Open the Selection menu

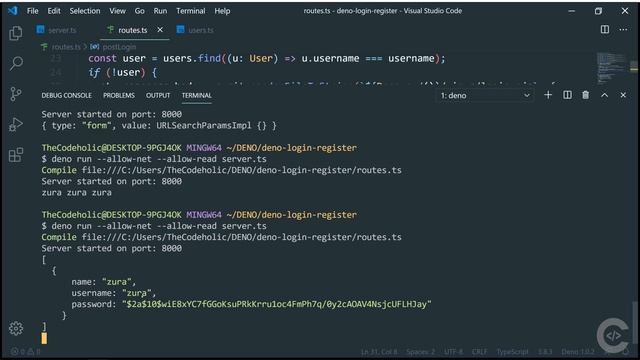[x=84, y=11]
